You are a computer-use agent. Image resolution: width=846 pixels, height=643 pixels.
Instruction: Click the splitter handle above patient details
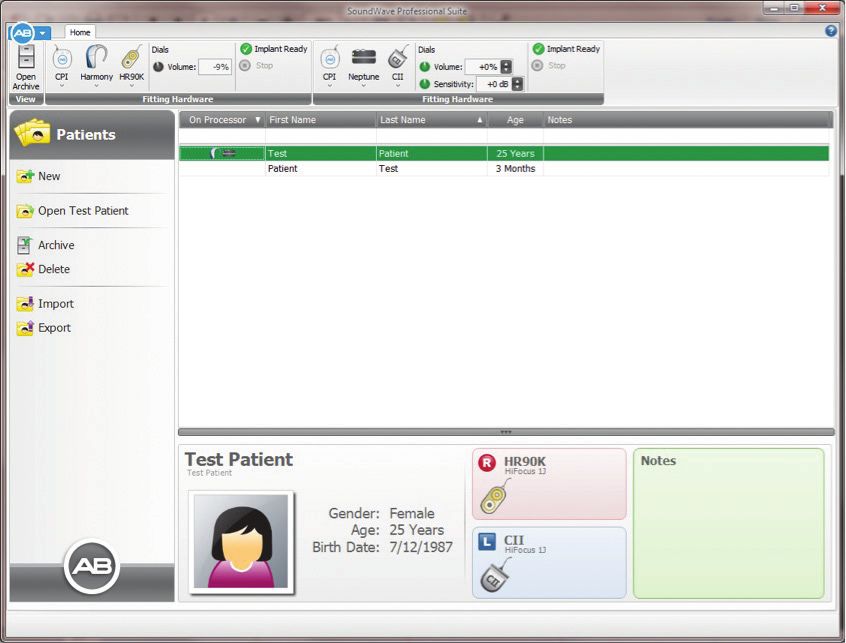(x=506, y=432)
